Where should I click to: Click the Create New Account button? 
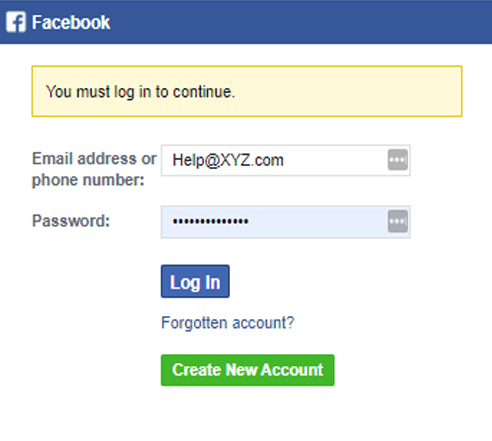248,370
